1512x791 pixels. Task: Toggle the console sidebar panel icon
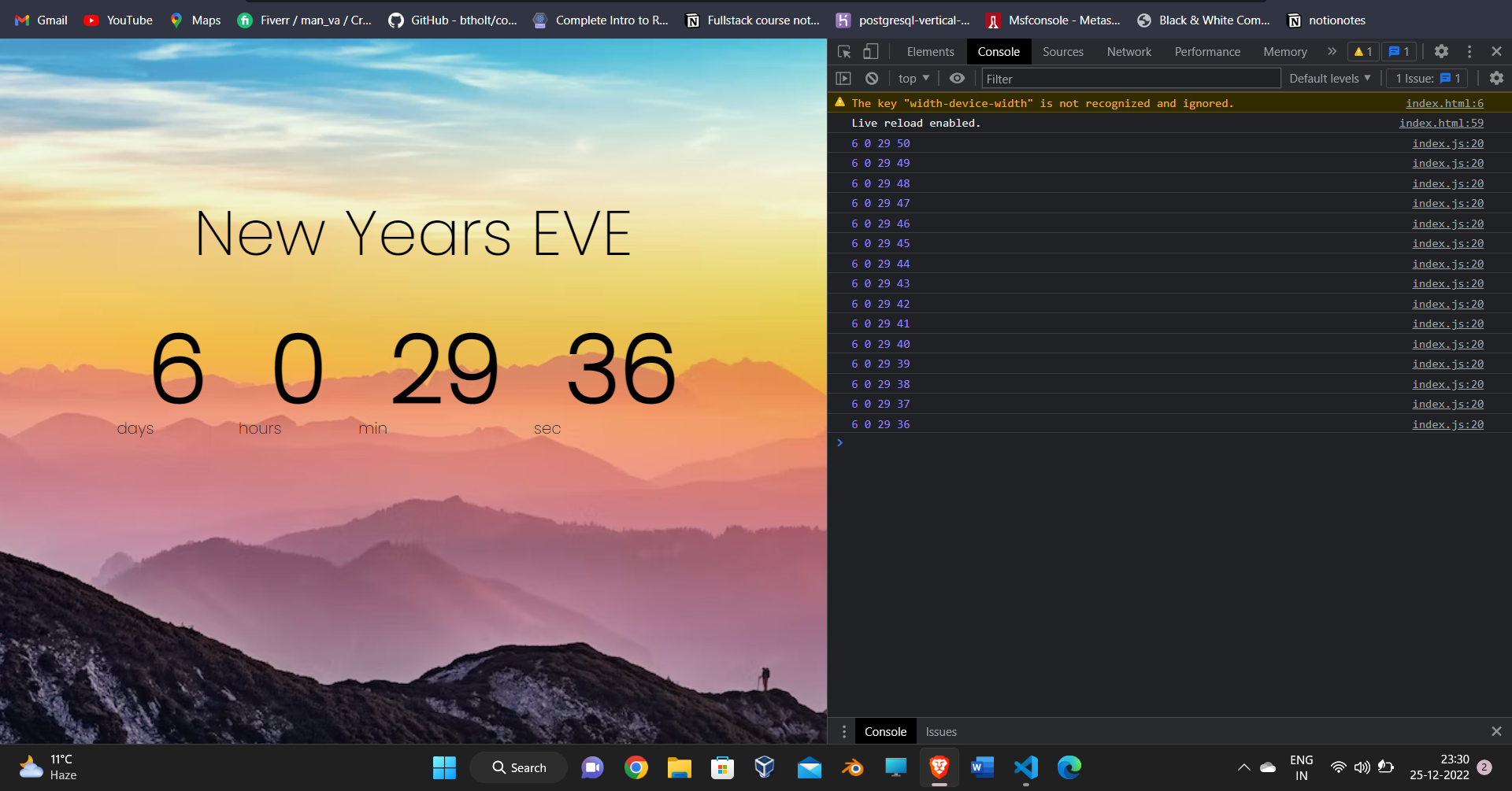coord(843,79)
